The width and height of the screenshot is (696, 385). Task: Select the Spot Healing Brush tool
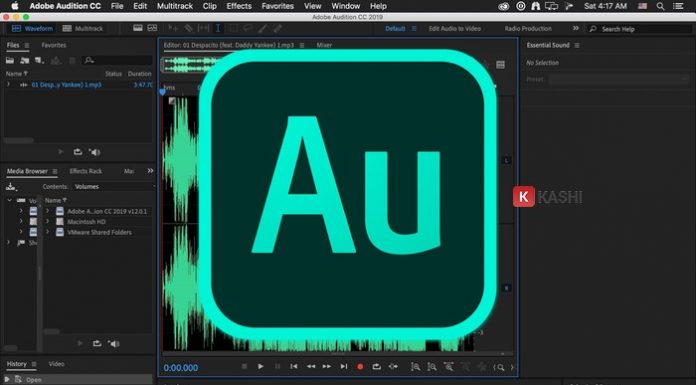click(277, 28)
